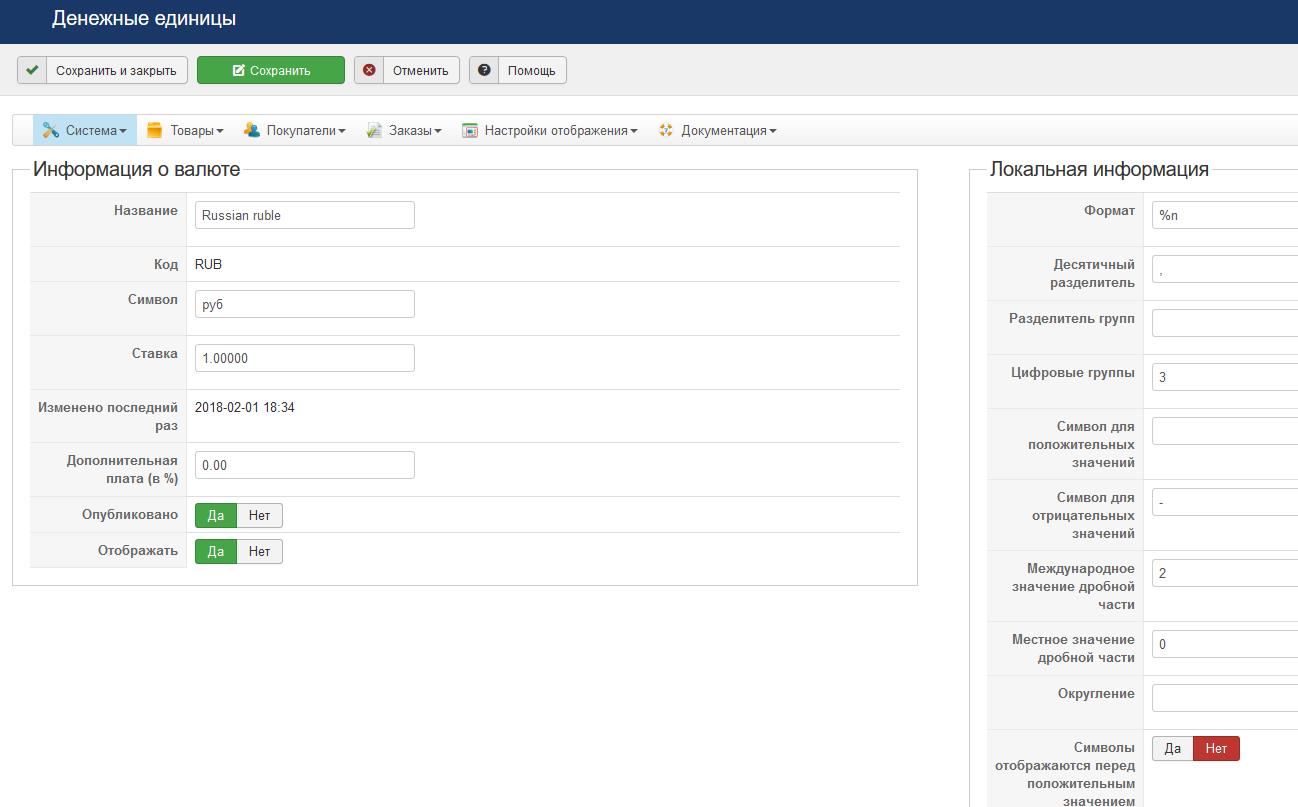This screenshot has width=1298, height=807.
Task: Expand the Система menu arrow
Action: pyautogui.click(x=123, y=131)
